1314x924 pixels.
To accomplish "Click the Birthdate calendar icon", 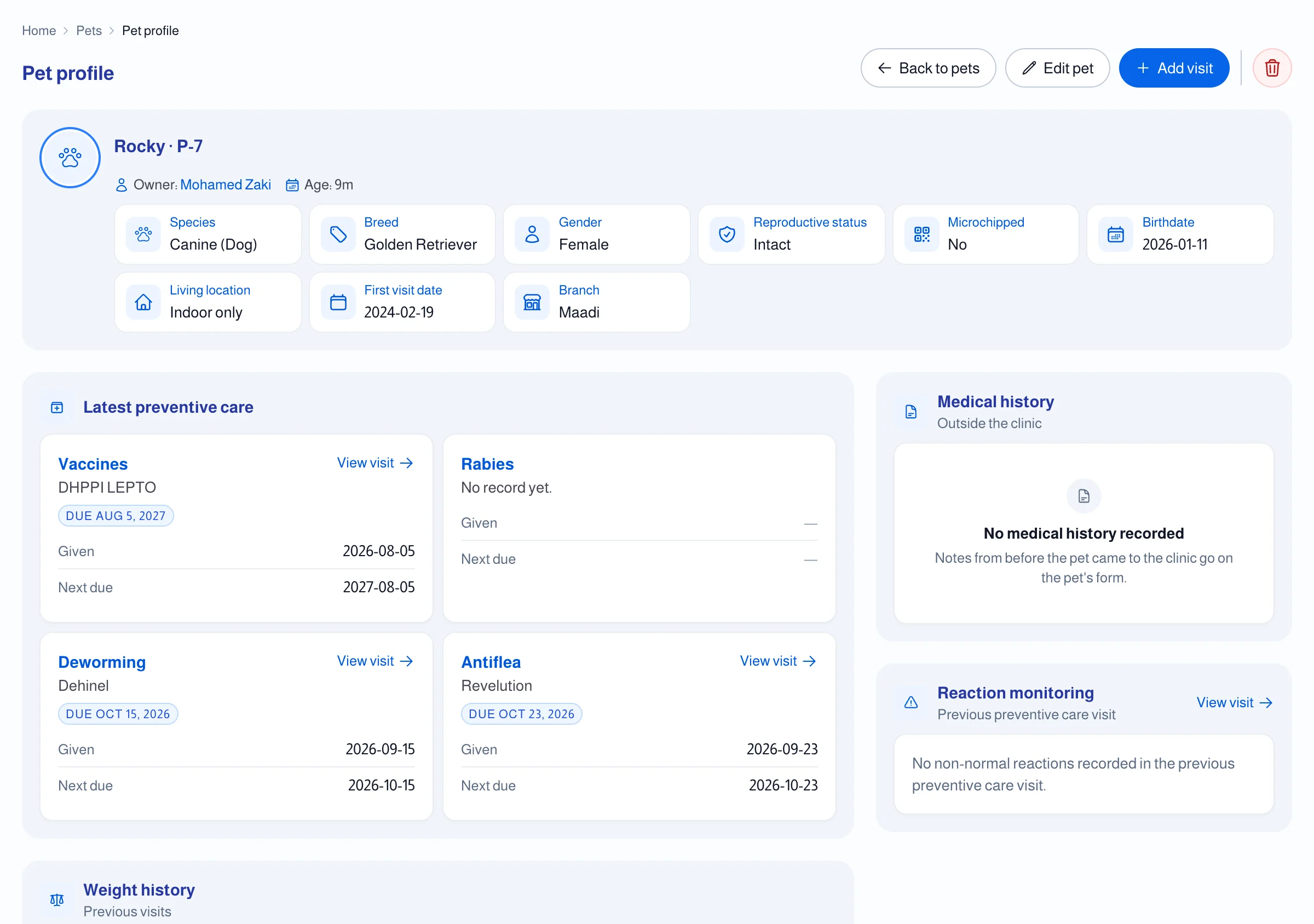I will tap(1115, 234).
